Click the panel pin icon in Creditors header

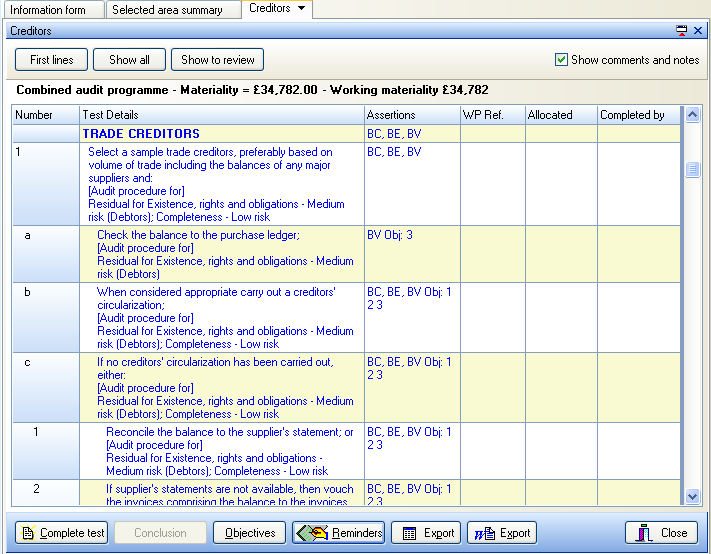pyautogui.click(x=682, y=30)
